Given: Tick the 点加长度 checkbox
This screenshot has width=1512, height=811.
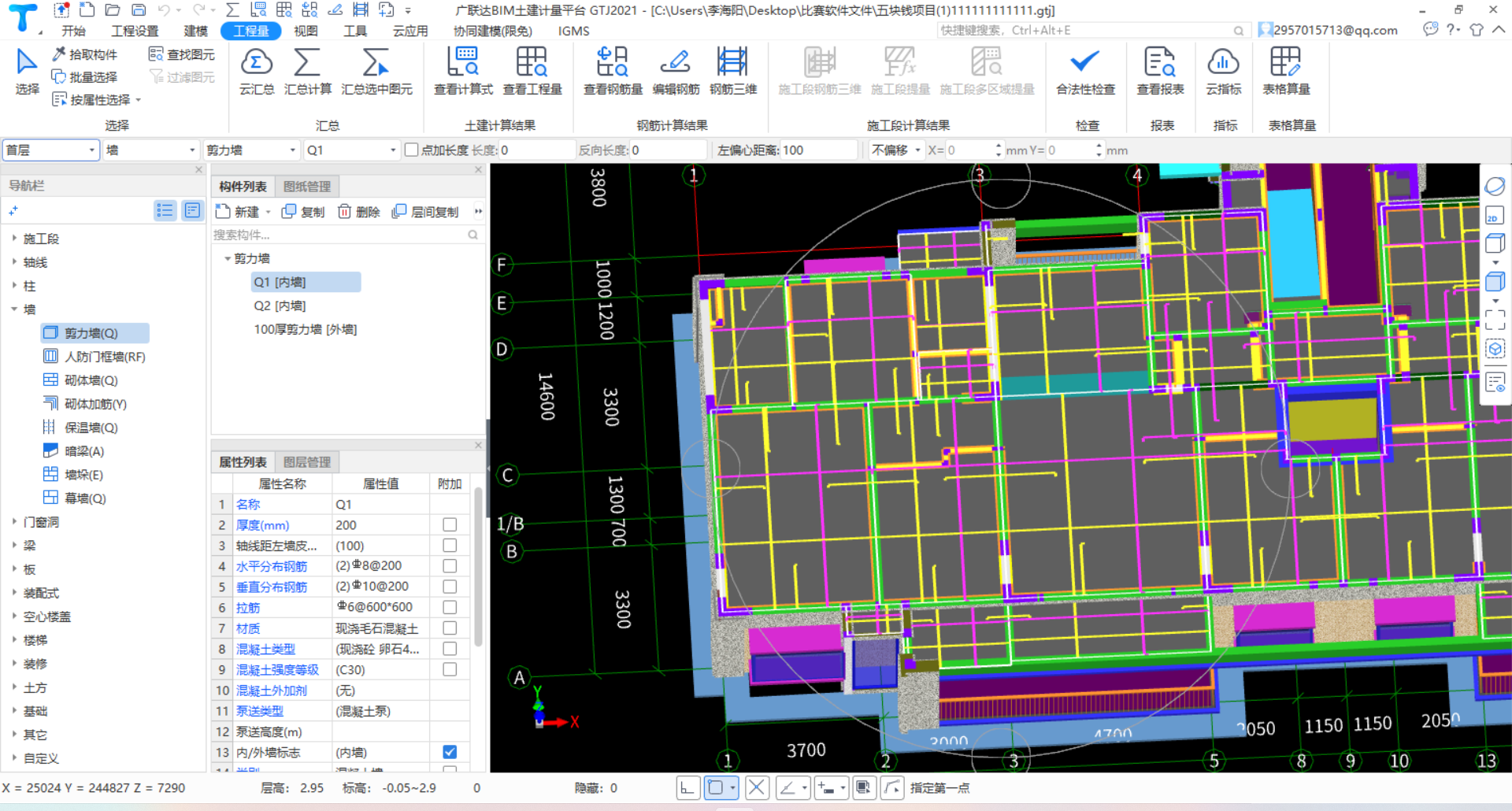Looking at the screenshot, I should 411,150.
